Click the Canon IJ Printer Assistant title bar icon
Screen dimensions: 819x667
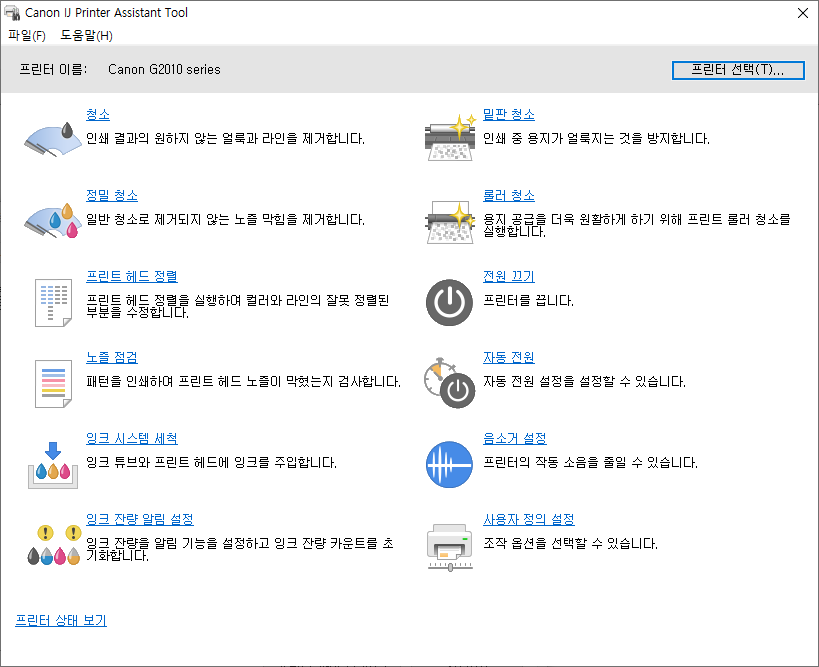coord(11,13)
